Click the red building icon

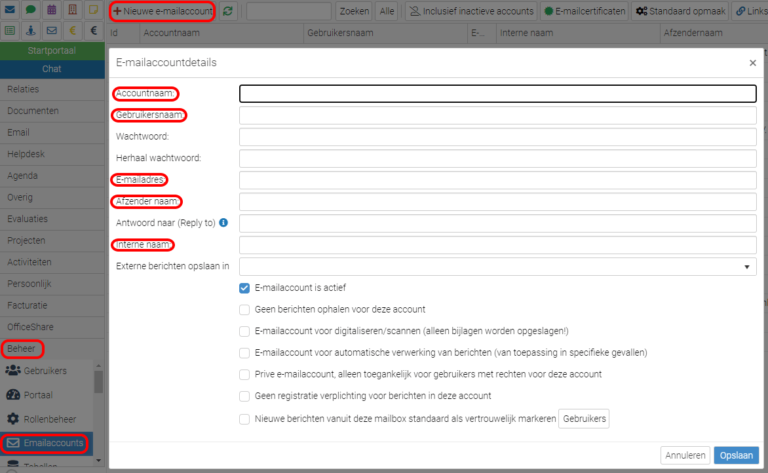[x=72, y=10]
